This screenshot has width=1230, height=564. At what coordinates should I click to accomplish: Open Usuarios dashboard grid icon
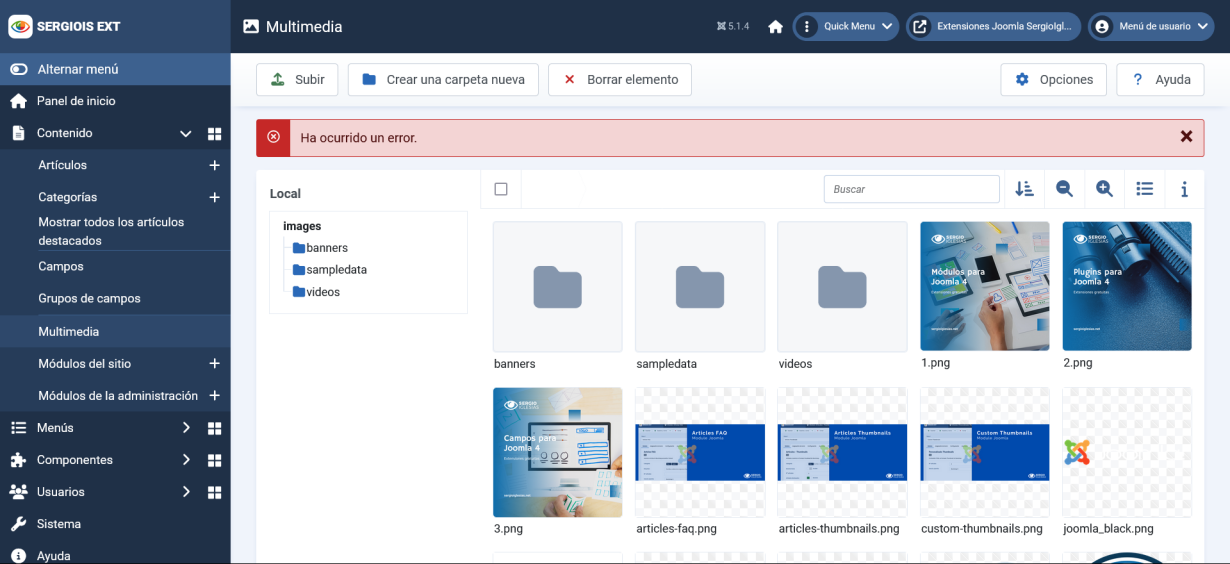coord(214,492)
